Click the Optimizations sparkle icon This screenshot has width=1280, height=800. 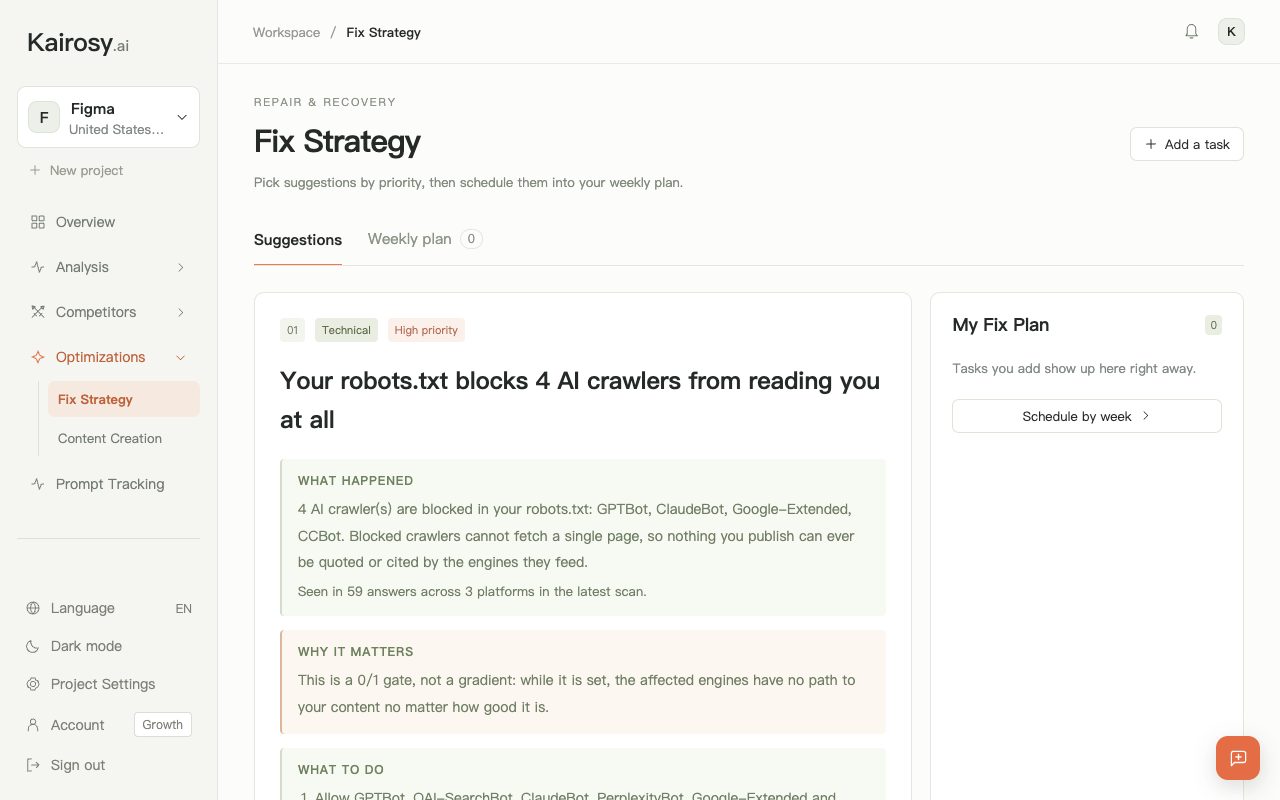click(38, 357)
